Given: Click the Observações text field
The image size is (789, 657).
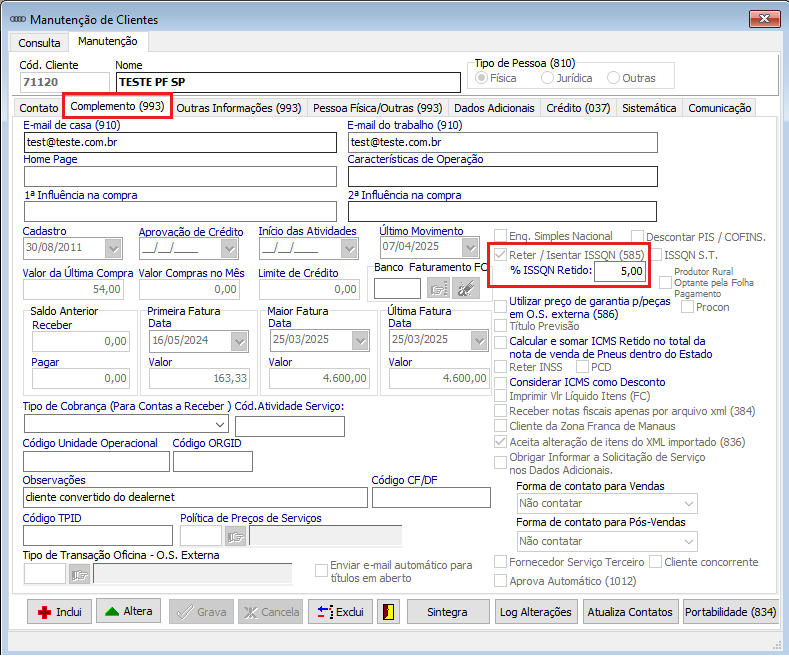Looking at the screenshot, I should pos(195,498).
